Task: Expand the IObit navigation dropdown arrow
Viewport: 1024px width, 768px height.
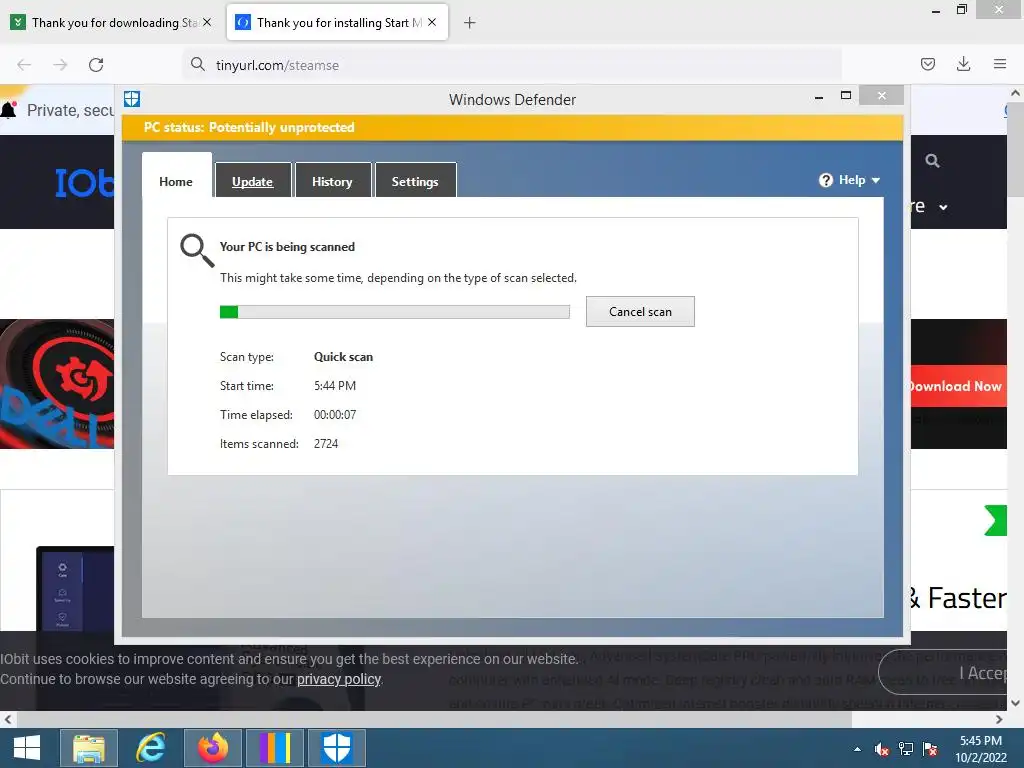Action: (943, 208)
